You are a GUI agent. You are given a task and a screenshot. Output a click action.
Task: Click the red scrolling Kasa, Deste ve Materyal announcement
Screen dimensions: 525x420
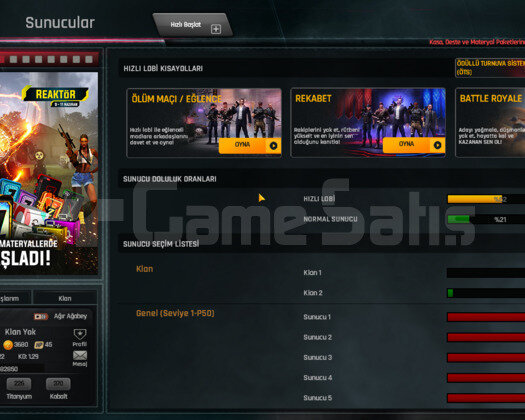tap(477, 42)
